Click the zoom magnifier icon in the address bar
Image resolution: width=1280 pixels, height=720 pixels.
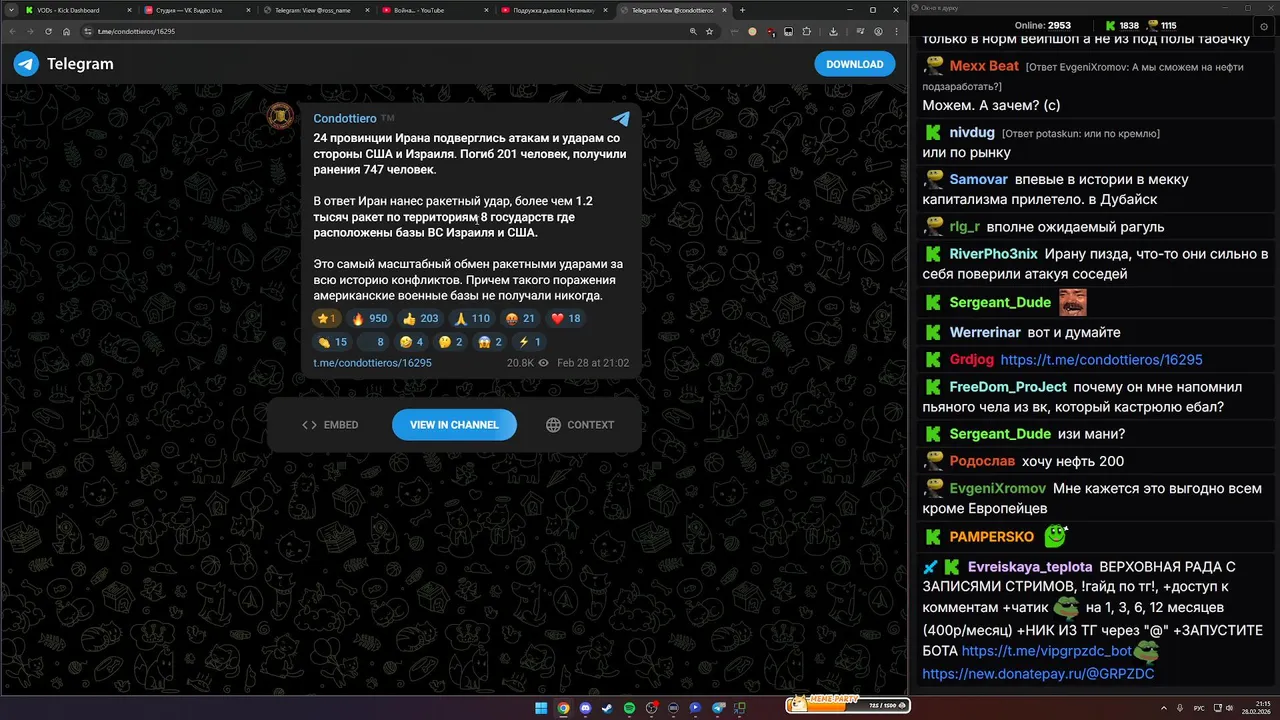(x=693, y=31)
